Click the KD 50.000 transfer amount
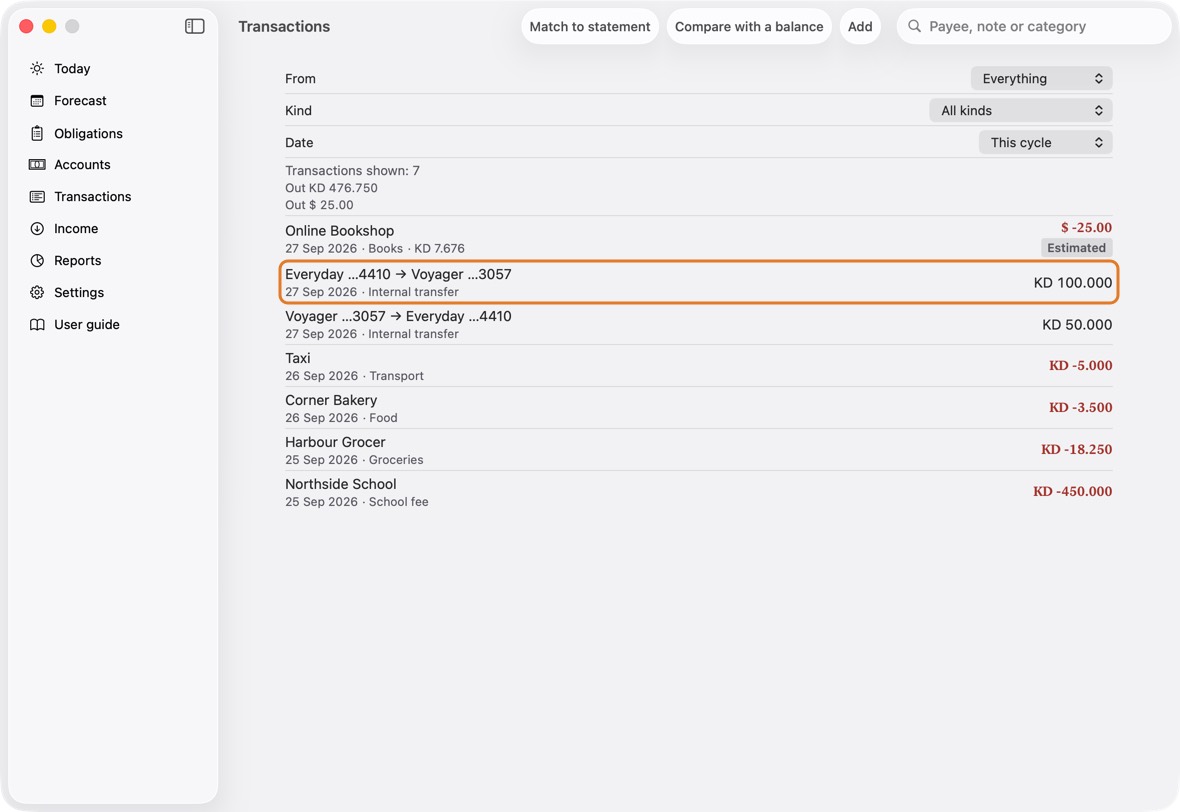 click(1077, 324)
